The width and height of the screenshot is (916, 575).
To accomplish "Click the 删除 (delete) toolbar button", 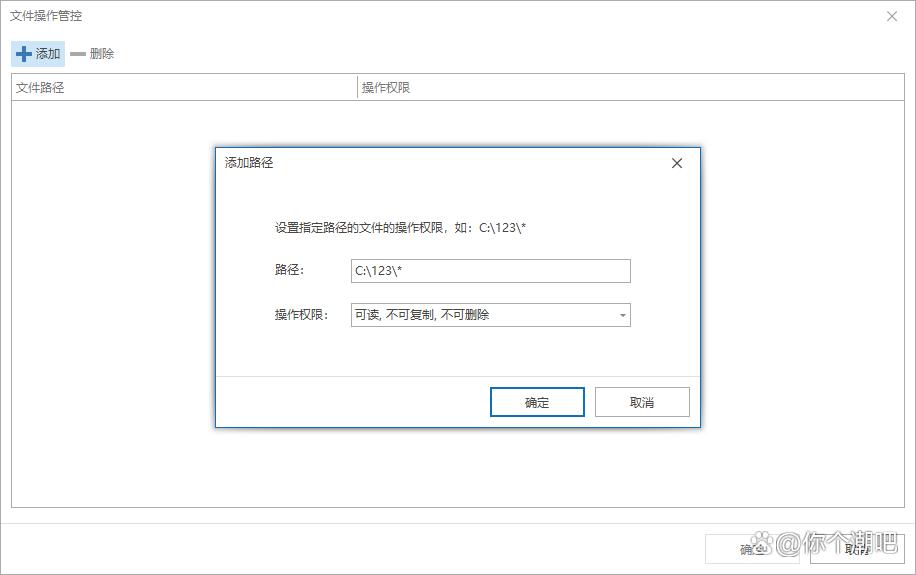I will tap(92, 54).
